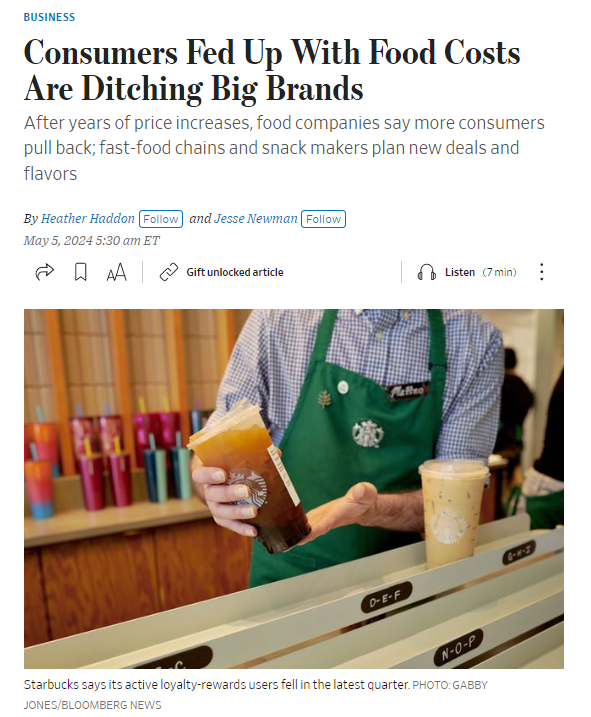Click the article headline about food costs
Image resolution: width=591 pixels, height=717 pixels.
272,70
